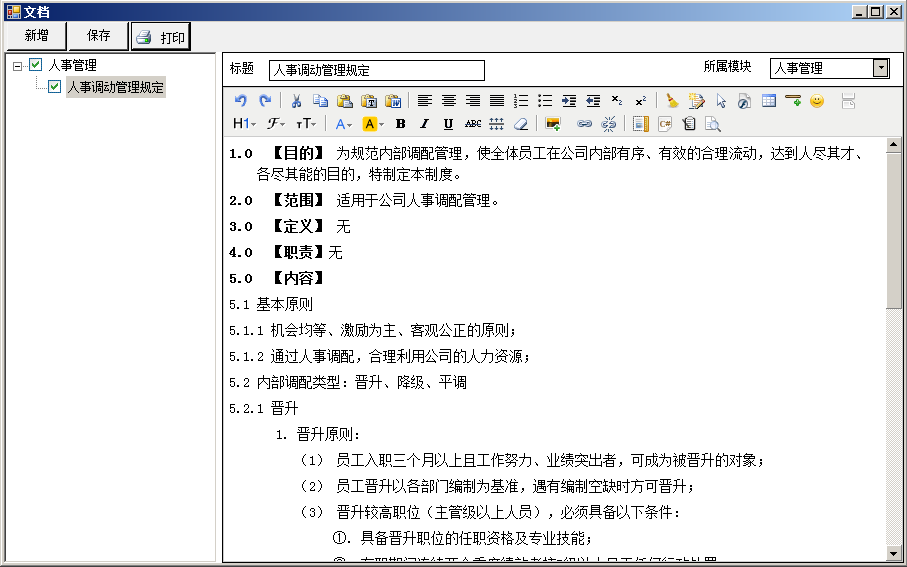
Task: Center align the text
Action: pos(449,101)
